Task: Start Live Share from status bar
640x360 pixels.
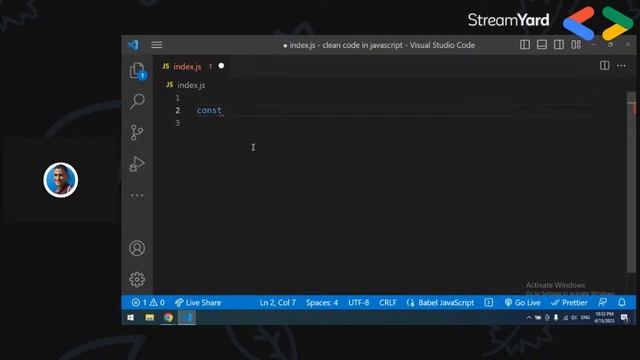Action: coord(198,302)
